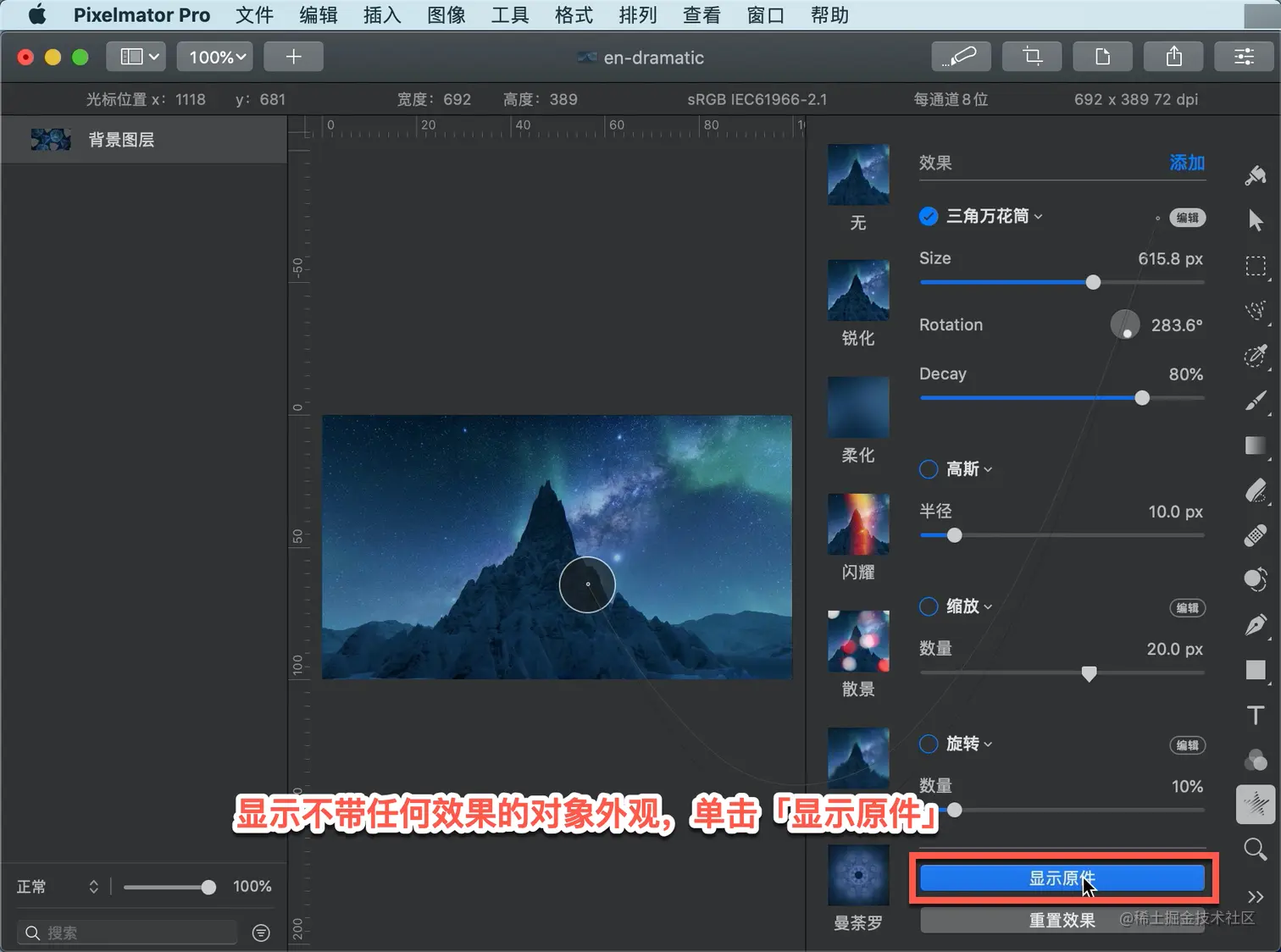Open the 高斯 effect type dropdown
The width and height of the screenshot is (1281, 952).
969,469
